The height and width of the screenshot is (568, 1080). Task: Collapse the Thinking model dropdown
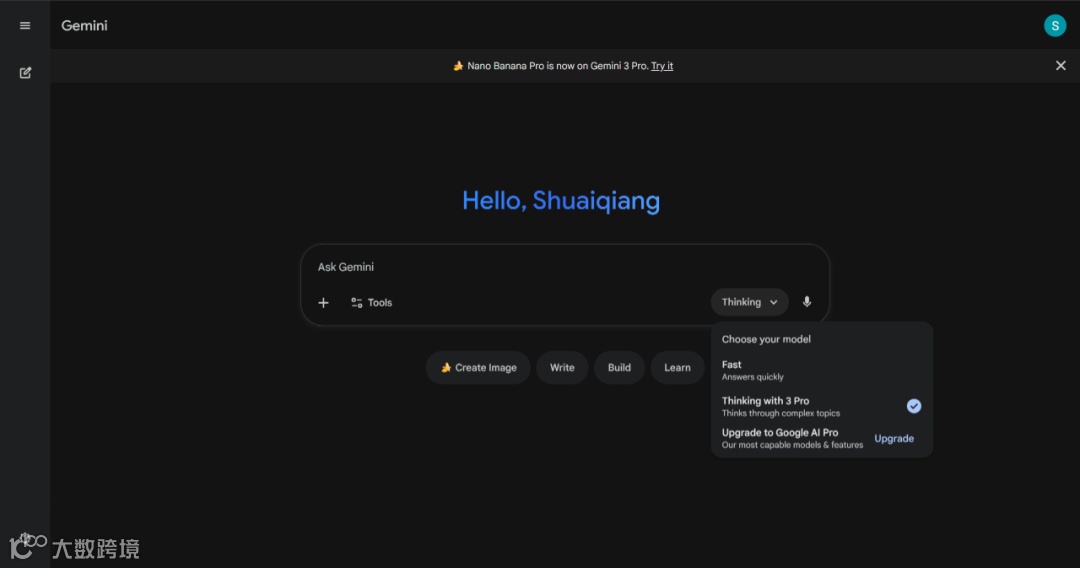pos(749,302)
